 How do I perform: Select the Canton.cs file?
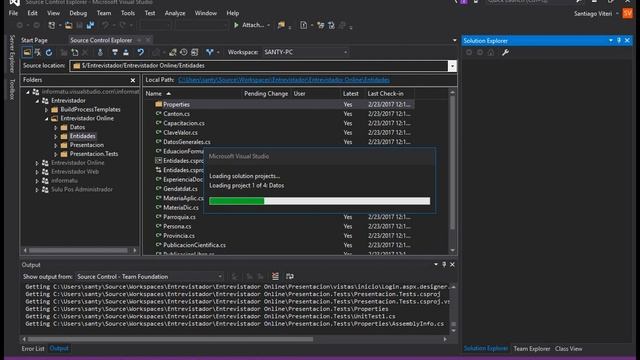pyautogui.click(x=176, y=114)
